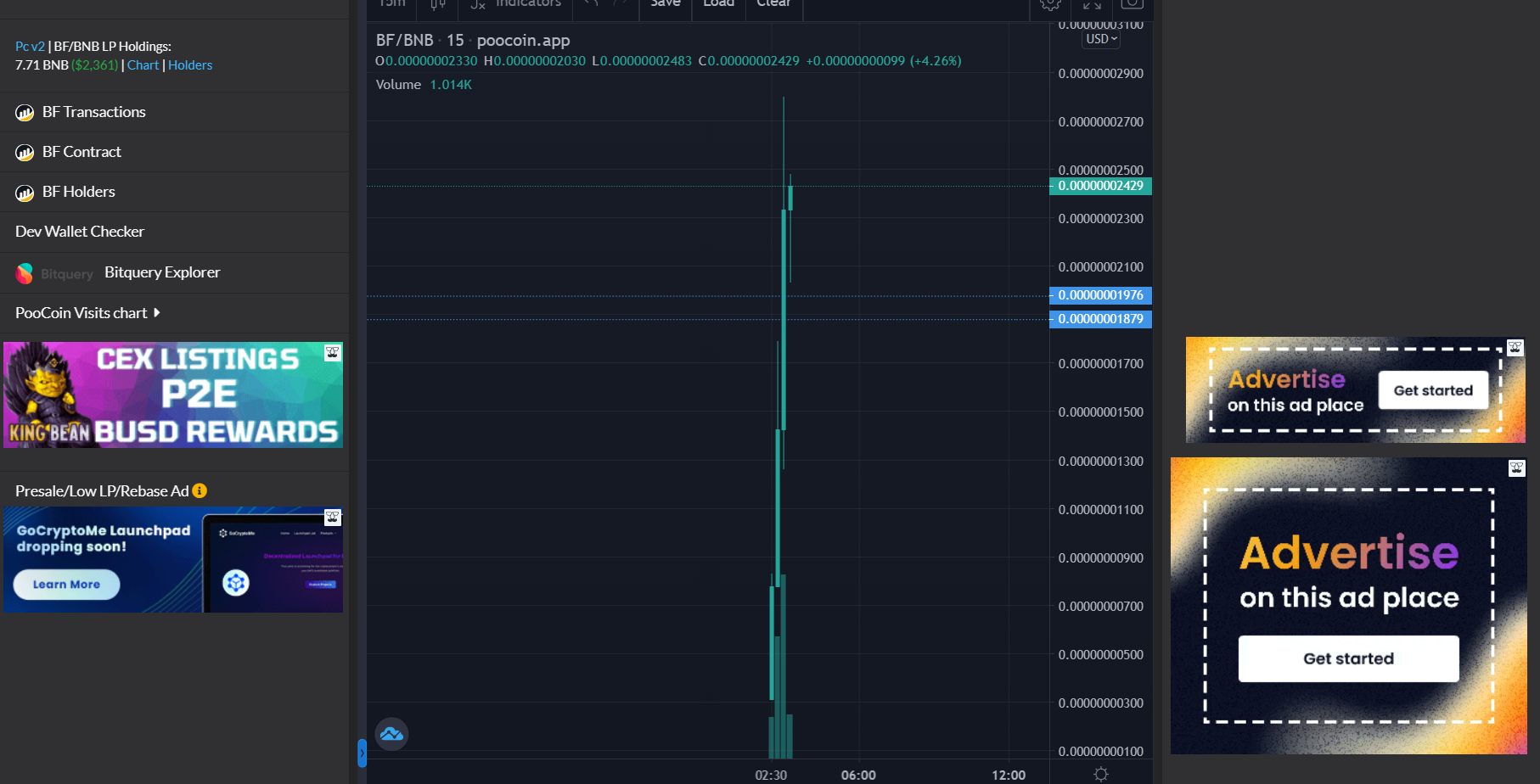
Task: Open BF Transactions on BscScan
Action: 93,112
